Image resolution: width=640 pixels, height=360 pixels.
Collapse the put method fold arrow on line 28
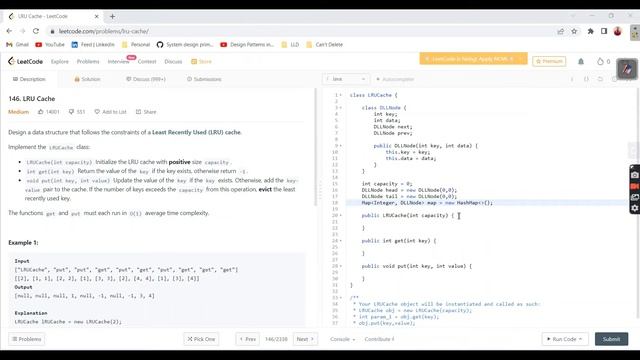click(x=341, y=266)
